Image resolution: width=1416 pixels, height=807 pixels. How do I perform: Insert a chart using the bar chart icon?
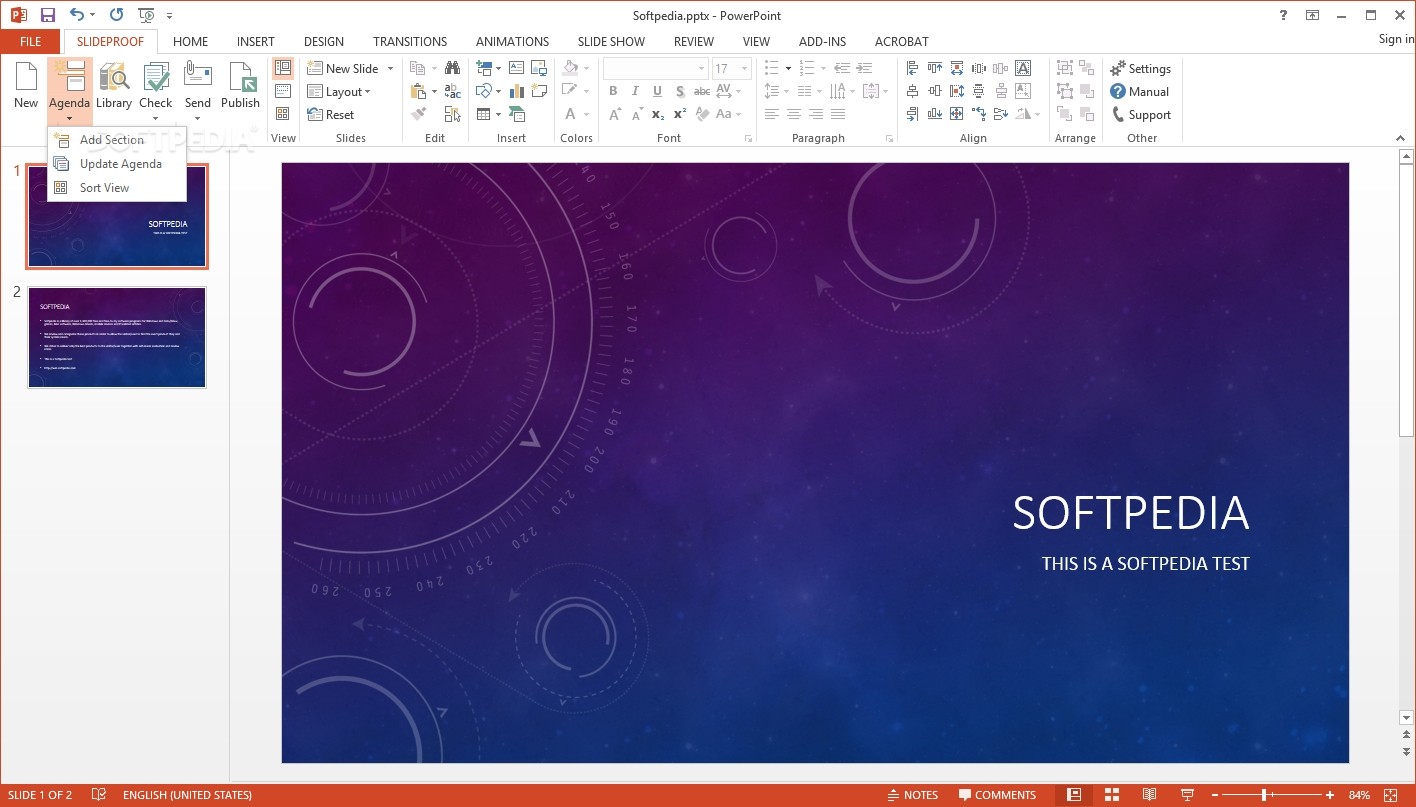[x=516, y=91]
